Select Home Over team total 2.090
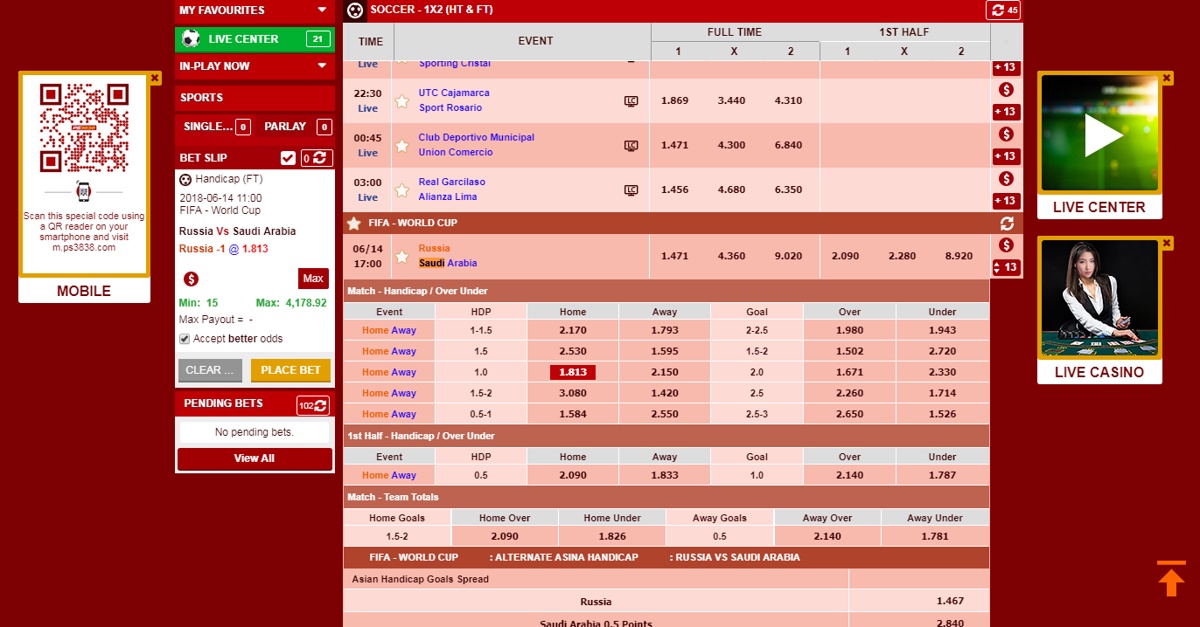Image resolution: width=1200 pixels, height=627 pixels. point(505,537)
